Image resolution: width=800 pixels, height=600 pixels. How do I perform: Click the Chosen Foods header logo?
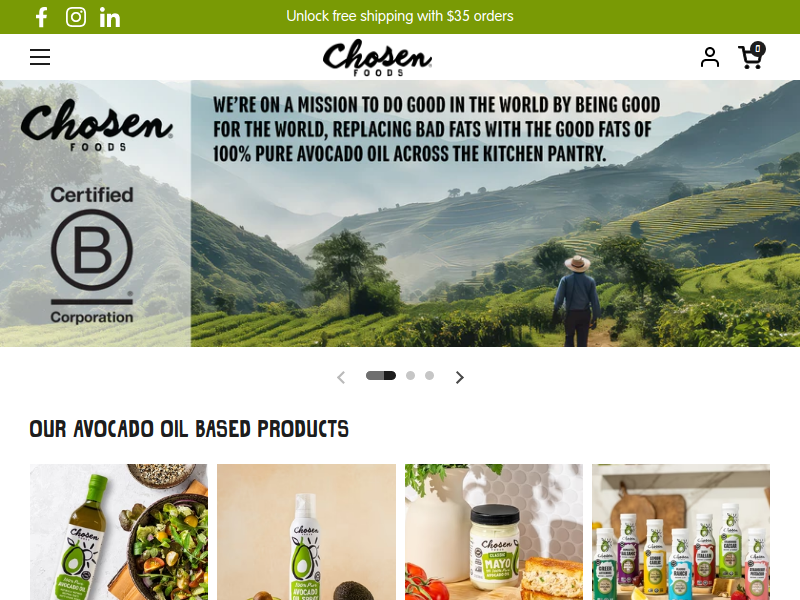[x=378, y=58]
